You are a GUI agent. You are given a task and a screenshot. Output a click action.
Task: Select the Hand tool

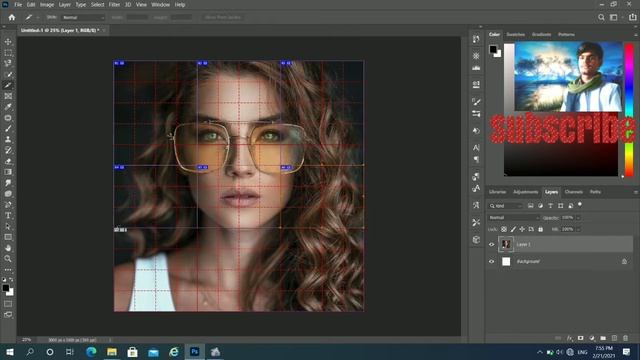pyautogui.click(x=8, y=248)
